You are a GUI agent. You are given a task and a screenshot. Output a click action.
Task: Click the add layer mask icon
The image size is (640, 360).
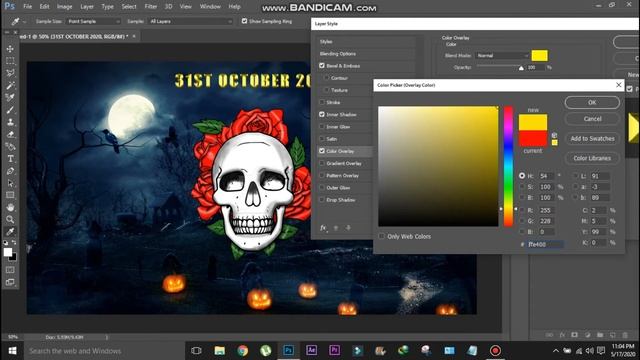point(575,335)
